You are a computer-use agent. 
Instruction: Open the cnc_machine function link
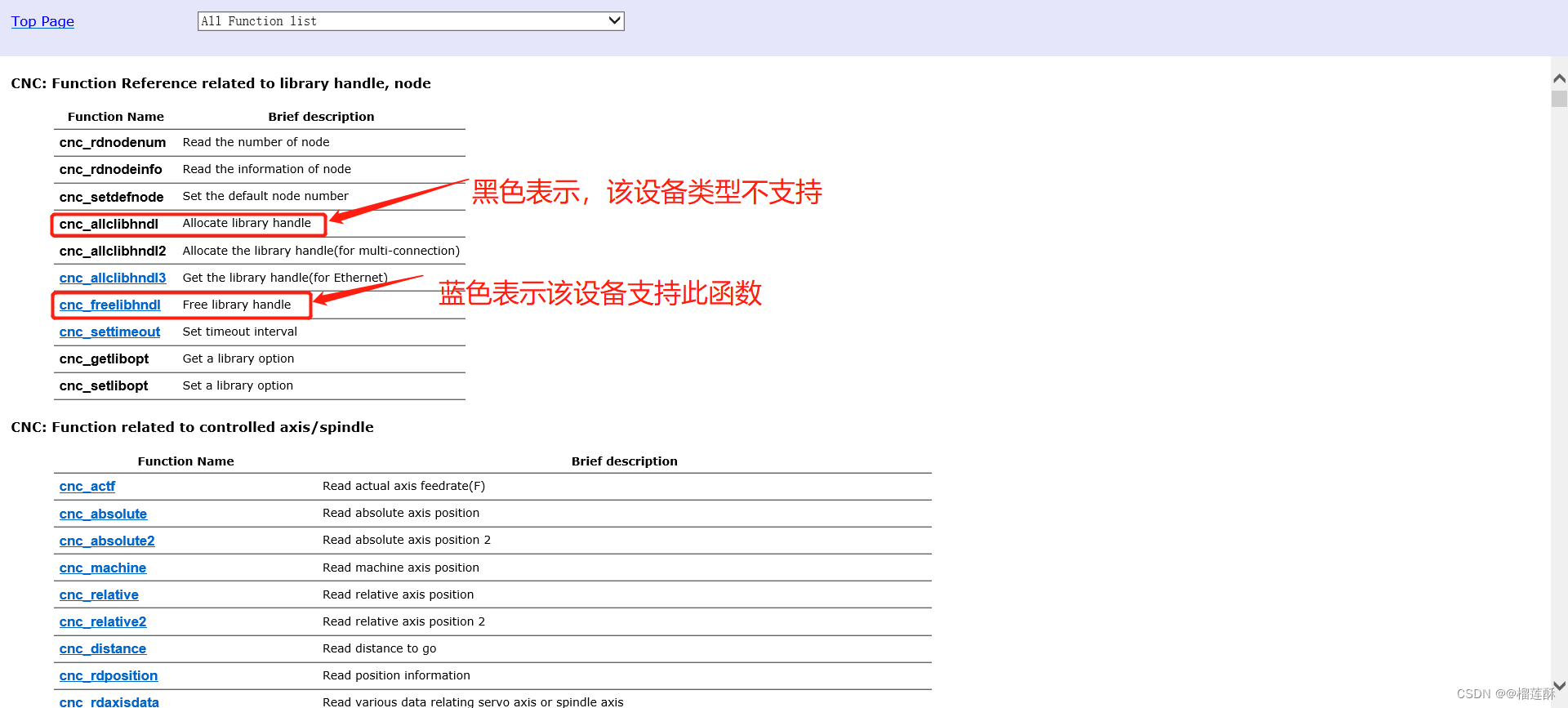pyautogui.click(x=103, y=568)
